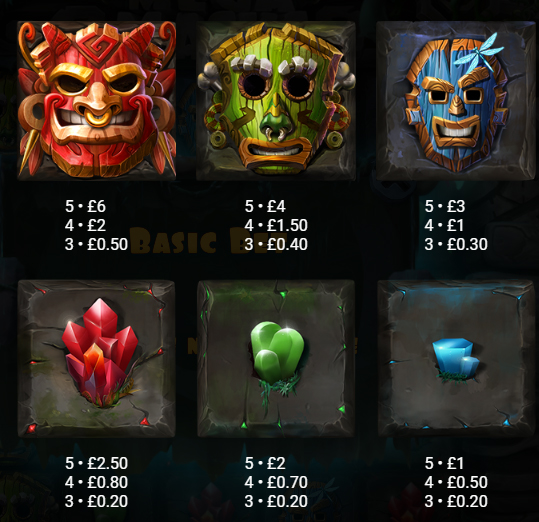539x522 pixels.
Task: Click the blue mask with dragonfly
Action: pos(456,101)
